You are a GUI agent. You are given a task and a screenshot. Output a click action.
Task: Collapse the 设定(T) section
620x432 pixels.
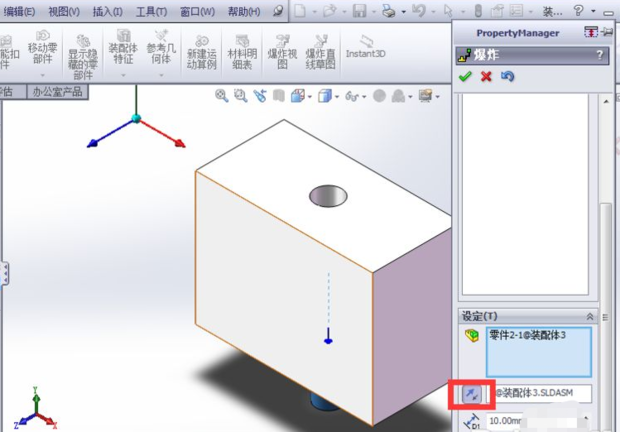click(590, 317)
